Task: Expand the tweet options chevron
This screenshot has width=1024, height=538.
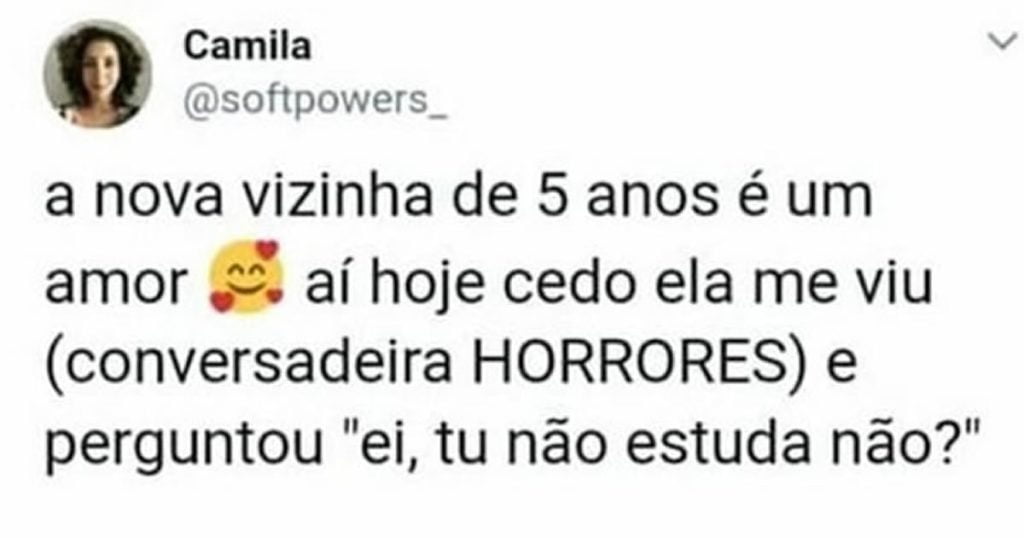Action: click(1004, 42)
